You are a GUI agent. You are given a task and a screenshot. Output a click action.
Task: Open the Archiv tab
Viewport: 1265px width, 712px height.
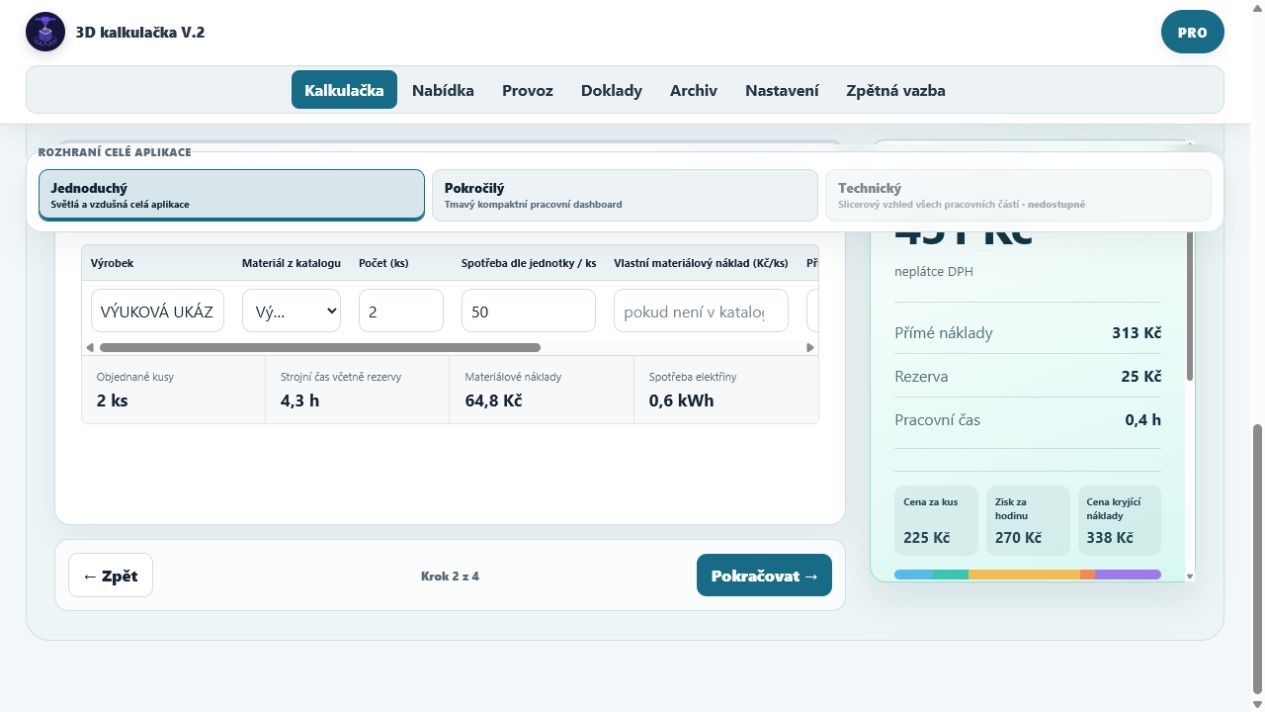(693, 90)
